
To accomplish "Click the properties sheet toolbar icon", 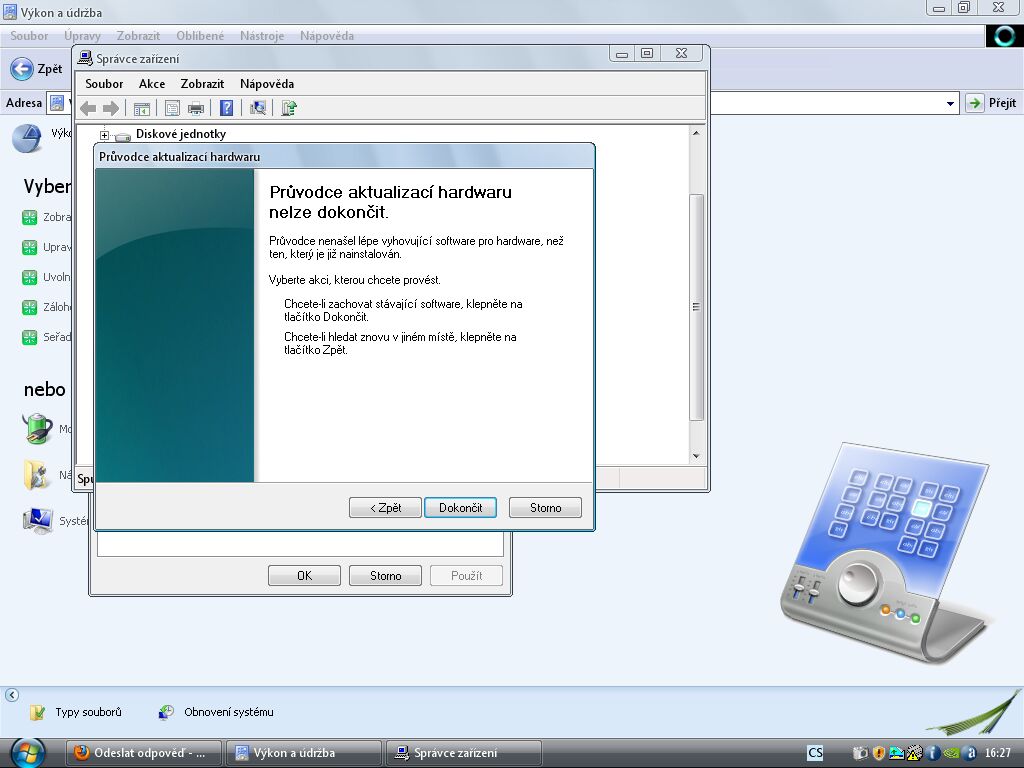I will pyautogui.click(x=172, y=108).
